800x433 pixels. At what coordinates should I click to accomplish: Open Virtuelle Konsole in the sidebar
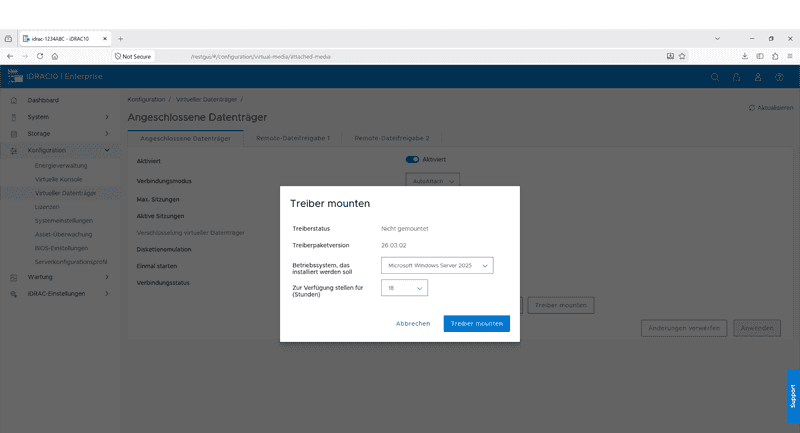(58, 179)
